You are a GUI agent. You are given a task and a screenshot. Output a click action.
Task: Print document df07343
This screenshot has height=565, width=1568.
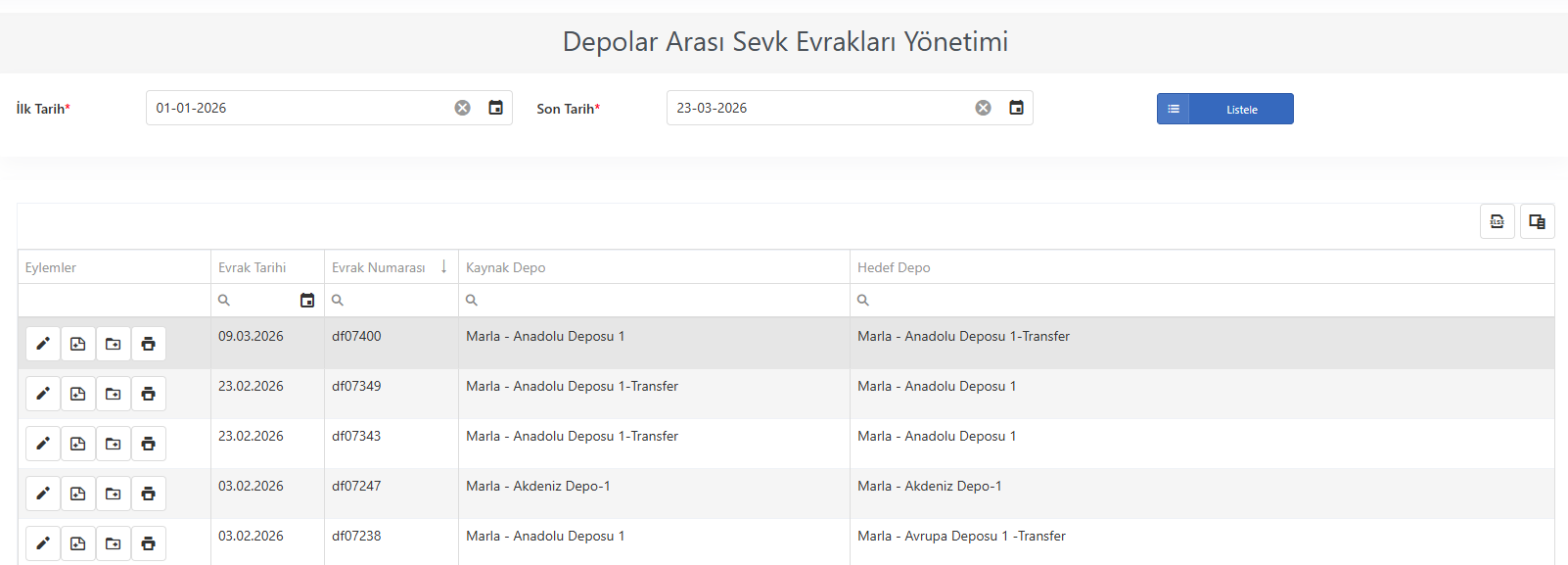pyautogui.click(x=149, y=444)
